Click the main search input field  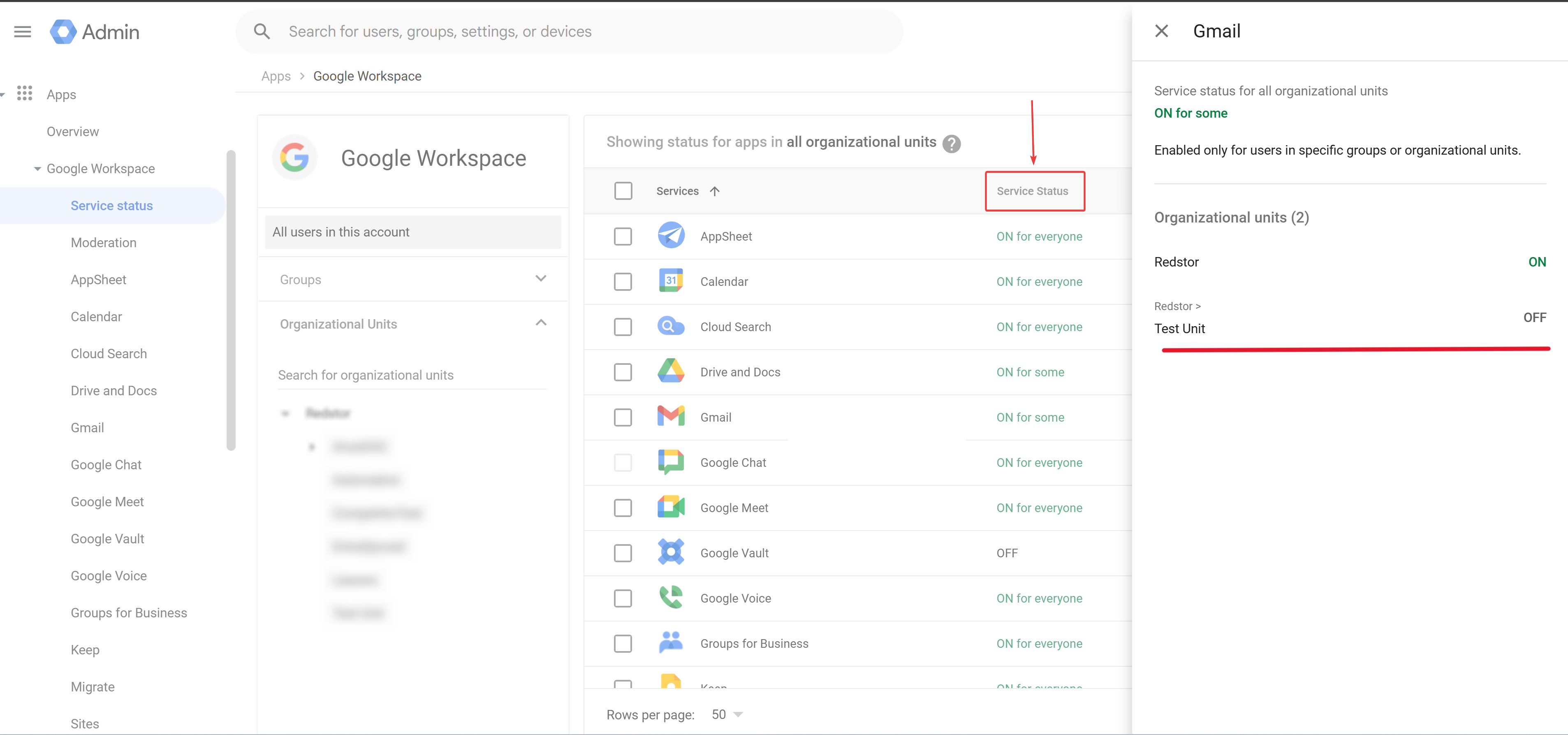pos(569,32)
